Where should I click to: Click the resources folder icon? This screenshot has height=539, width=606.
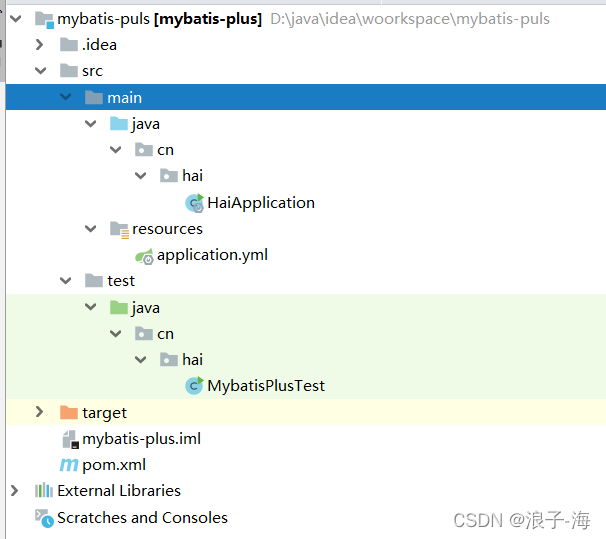pos(119,230)
